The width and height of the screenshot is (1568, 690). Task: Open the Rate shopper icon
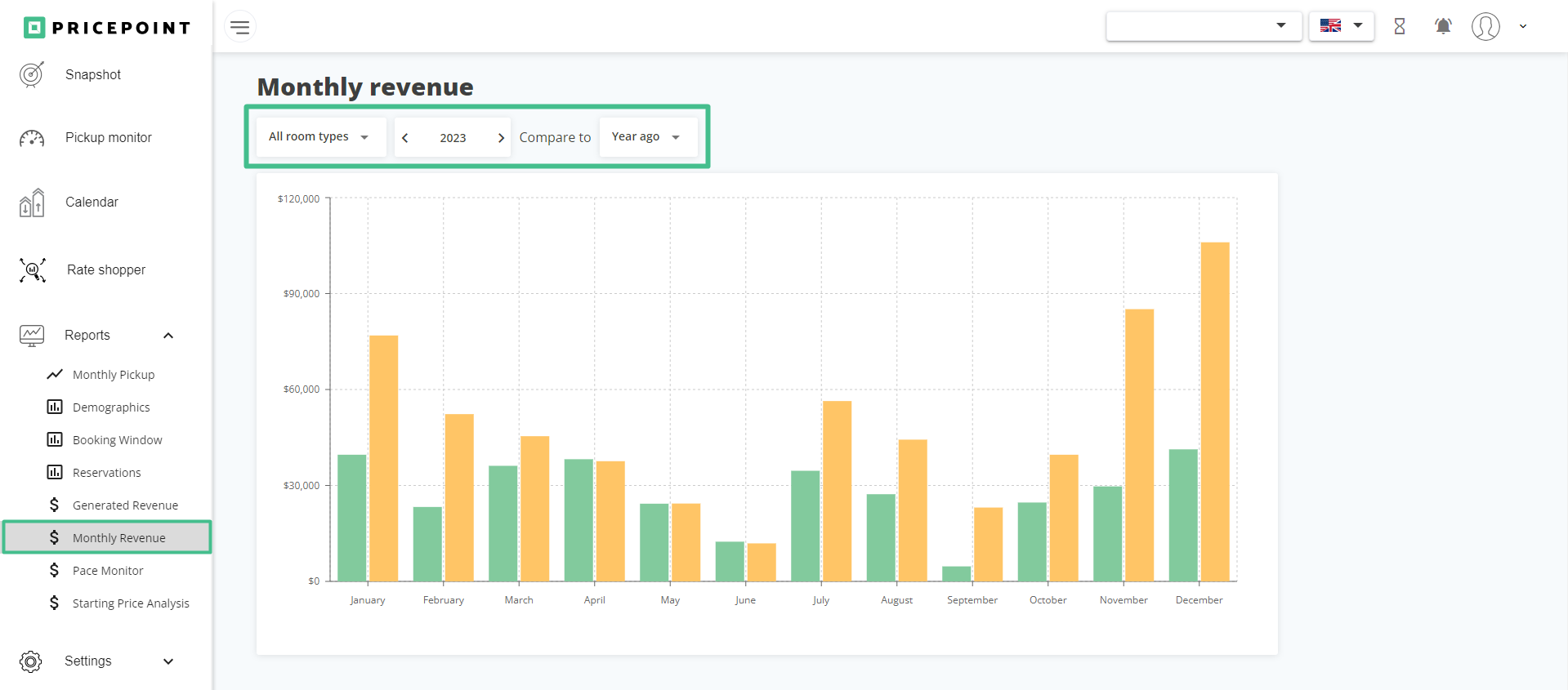pyautogui.click(x=32, y=269)
